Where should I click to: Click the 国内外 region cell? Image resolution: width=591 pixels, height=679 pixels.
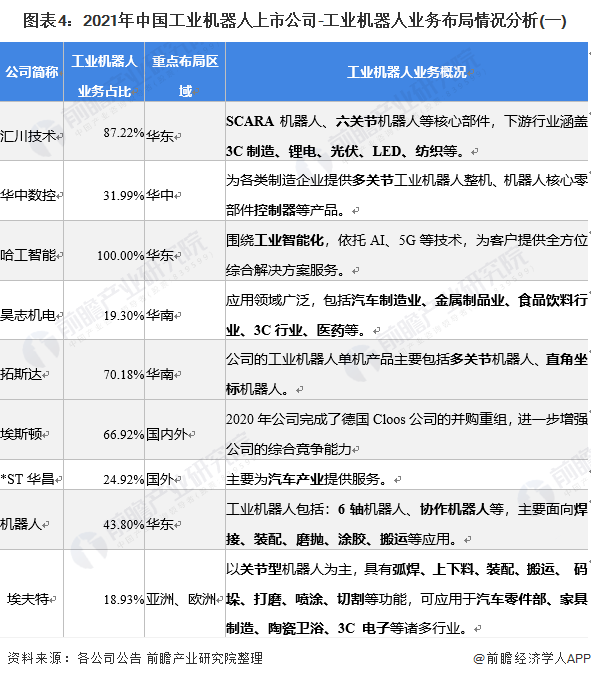[170, 434]
